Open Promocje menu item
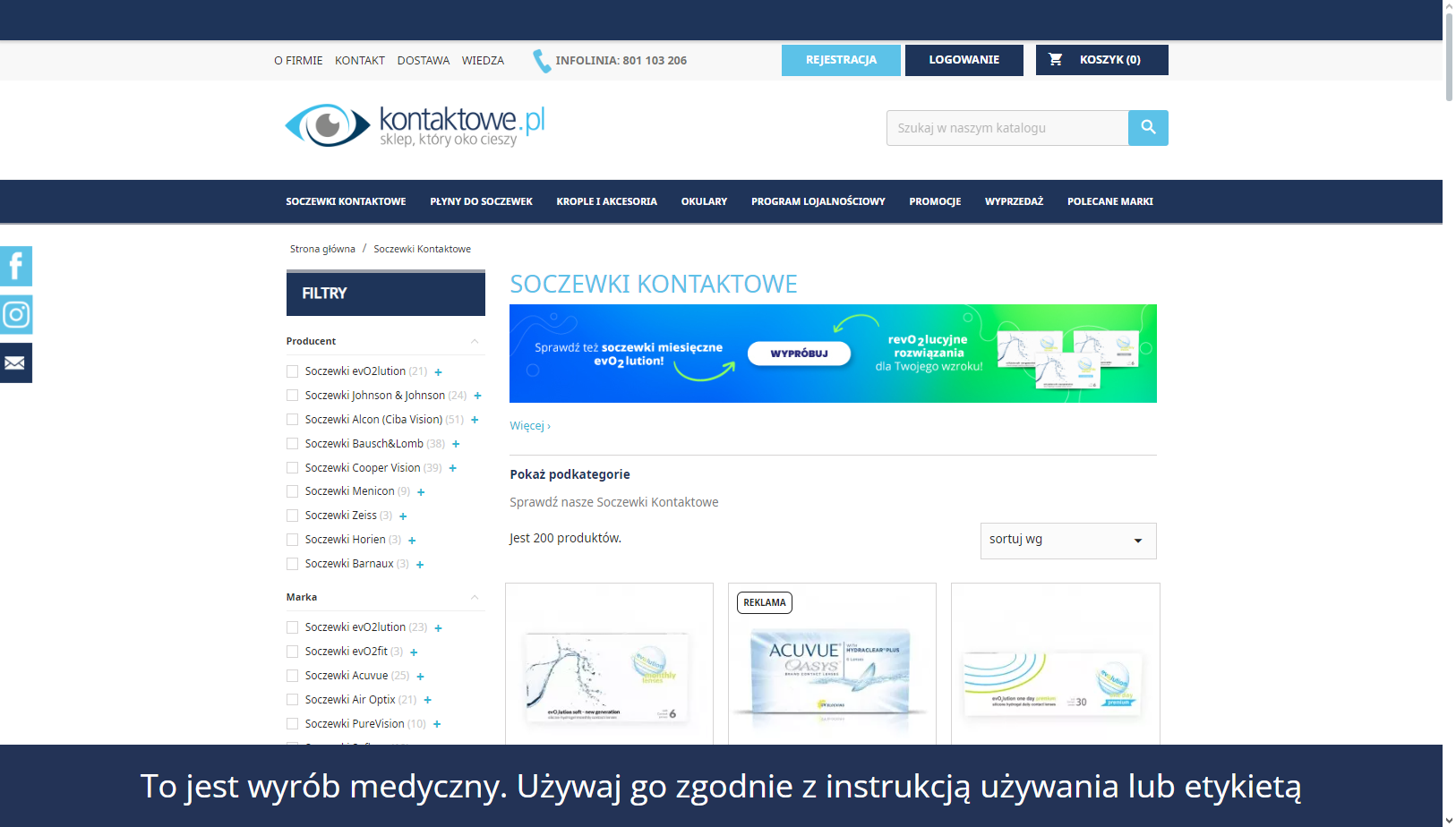The image size is (1456, 827). pyautogui.click(x=935, y=201)
